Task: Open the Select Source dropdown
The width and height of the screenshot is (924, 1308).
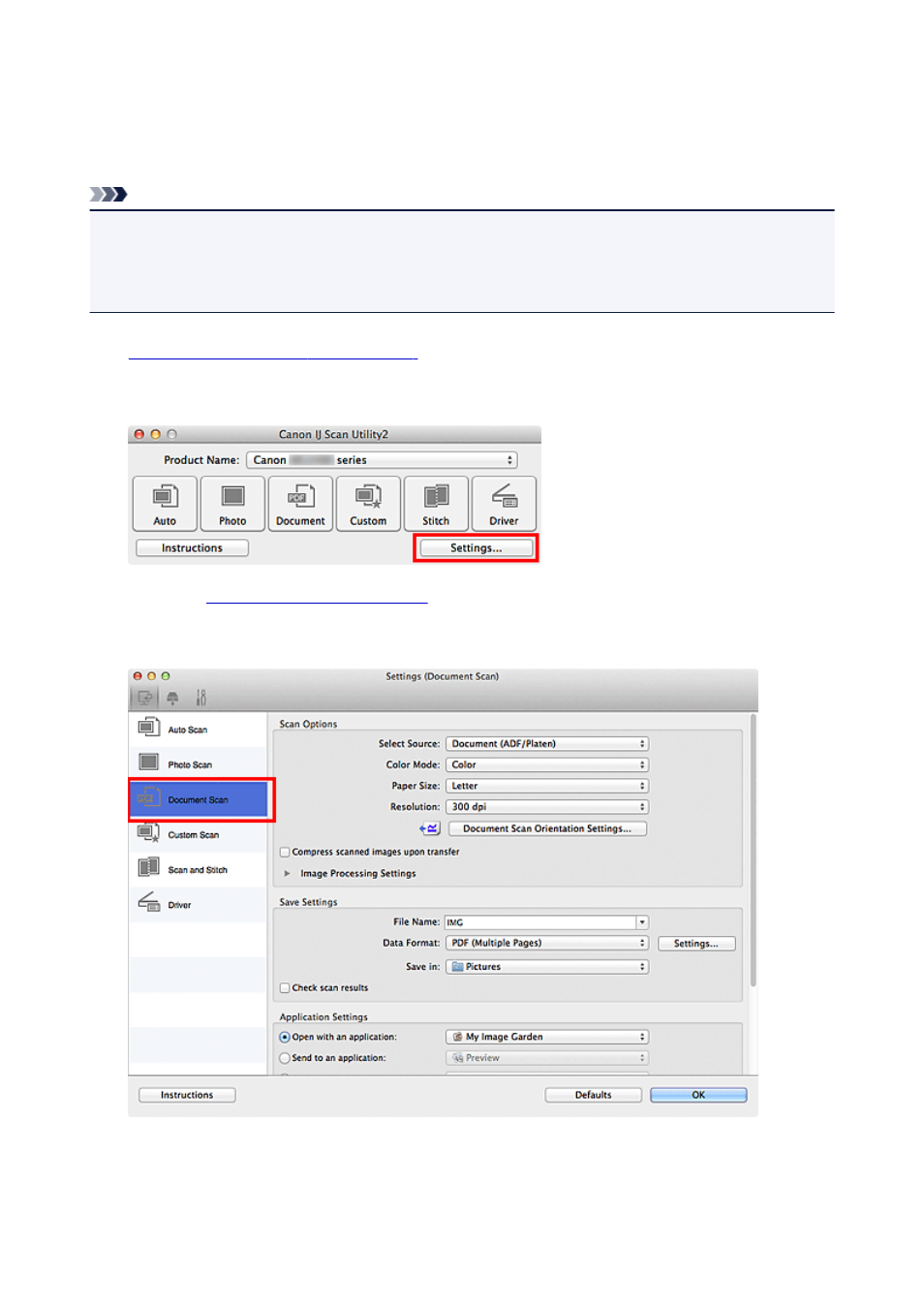Action: pos(547,744)
